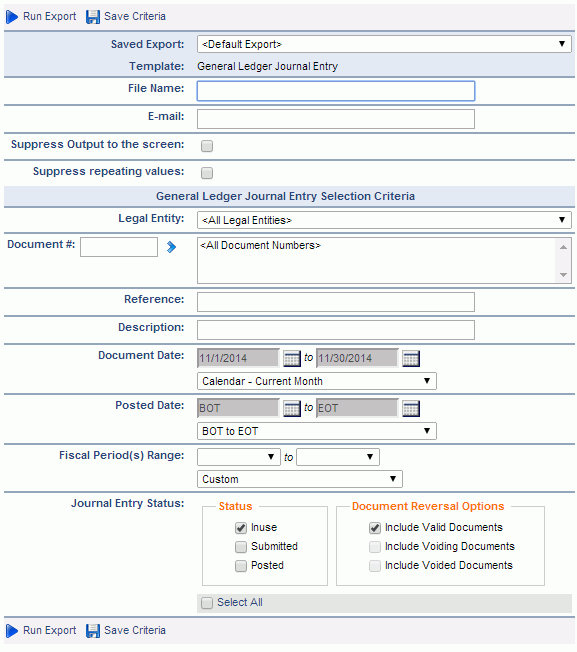Open calendar for Posted Date start
Viewport: 577px width, 652px height.
coord(291,408)
